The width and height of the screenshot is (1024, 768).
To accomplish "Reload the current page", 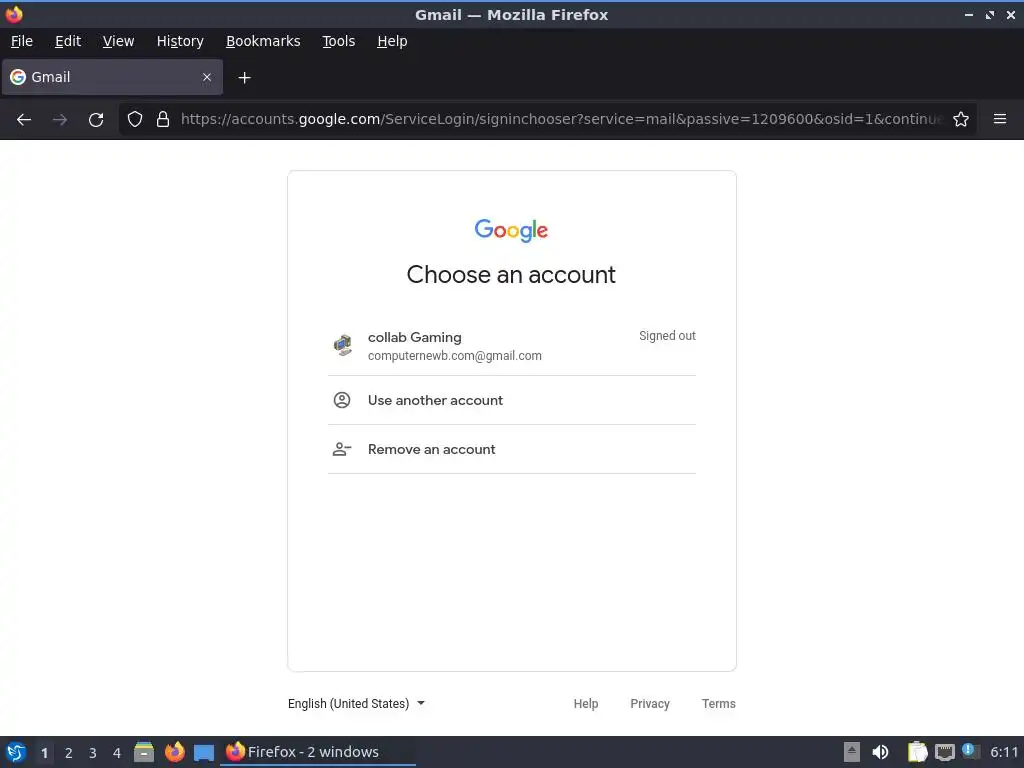I will [x=96, y=120].
